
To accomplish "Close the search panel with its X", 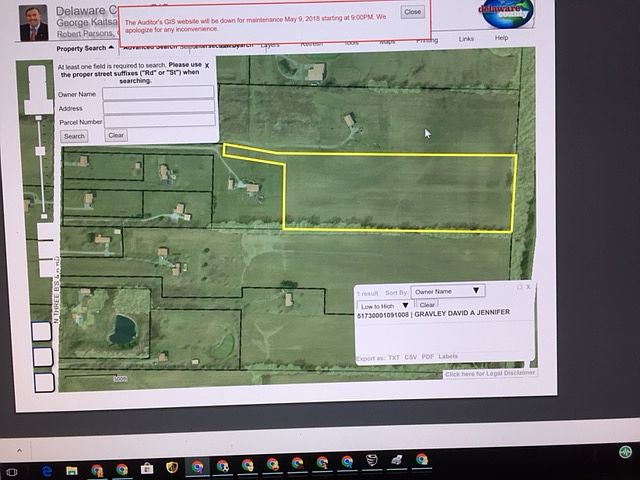I will [x=207, y=65].
